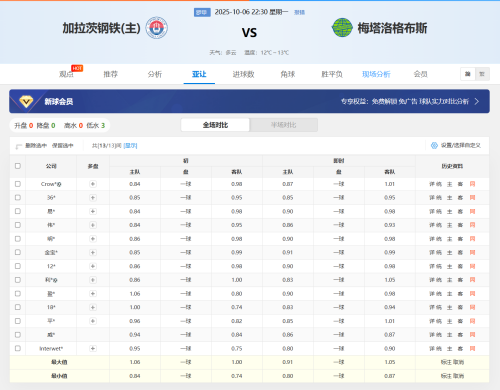Click 取消 in the 最小值 row

(x=459, y=376)
